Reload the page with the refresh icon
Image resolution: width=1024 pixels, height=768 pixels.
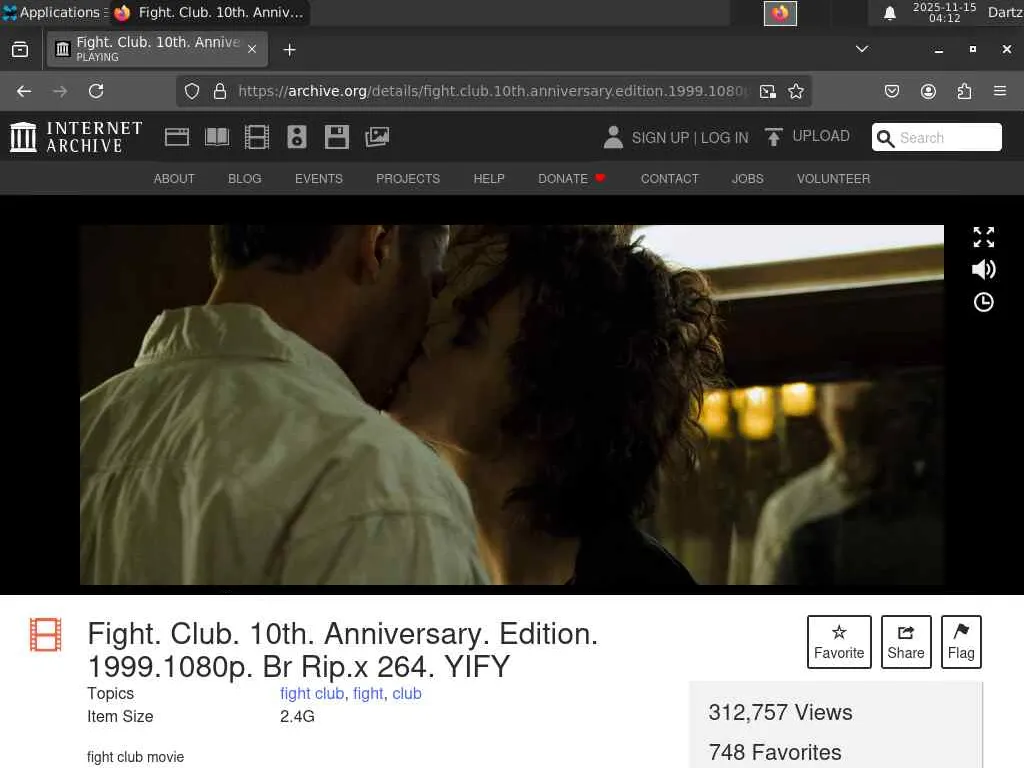96,91
